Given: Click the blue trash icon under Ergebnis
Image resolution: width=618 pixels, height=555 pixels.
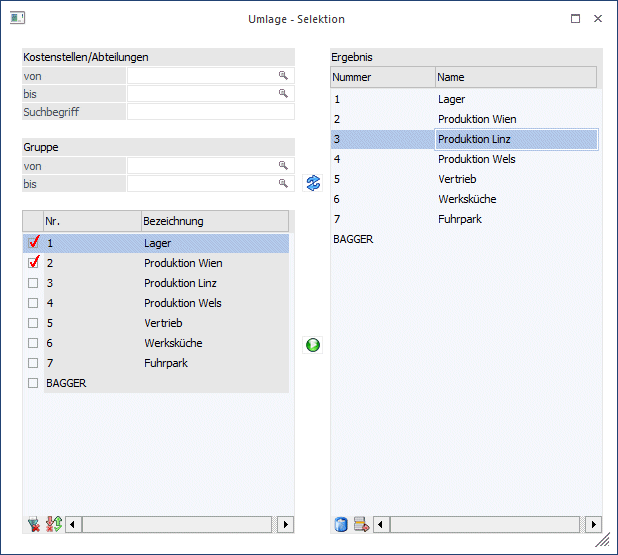Looking at the screenshot, I should (x=341, y=524).
